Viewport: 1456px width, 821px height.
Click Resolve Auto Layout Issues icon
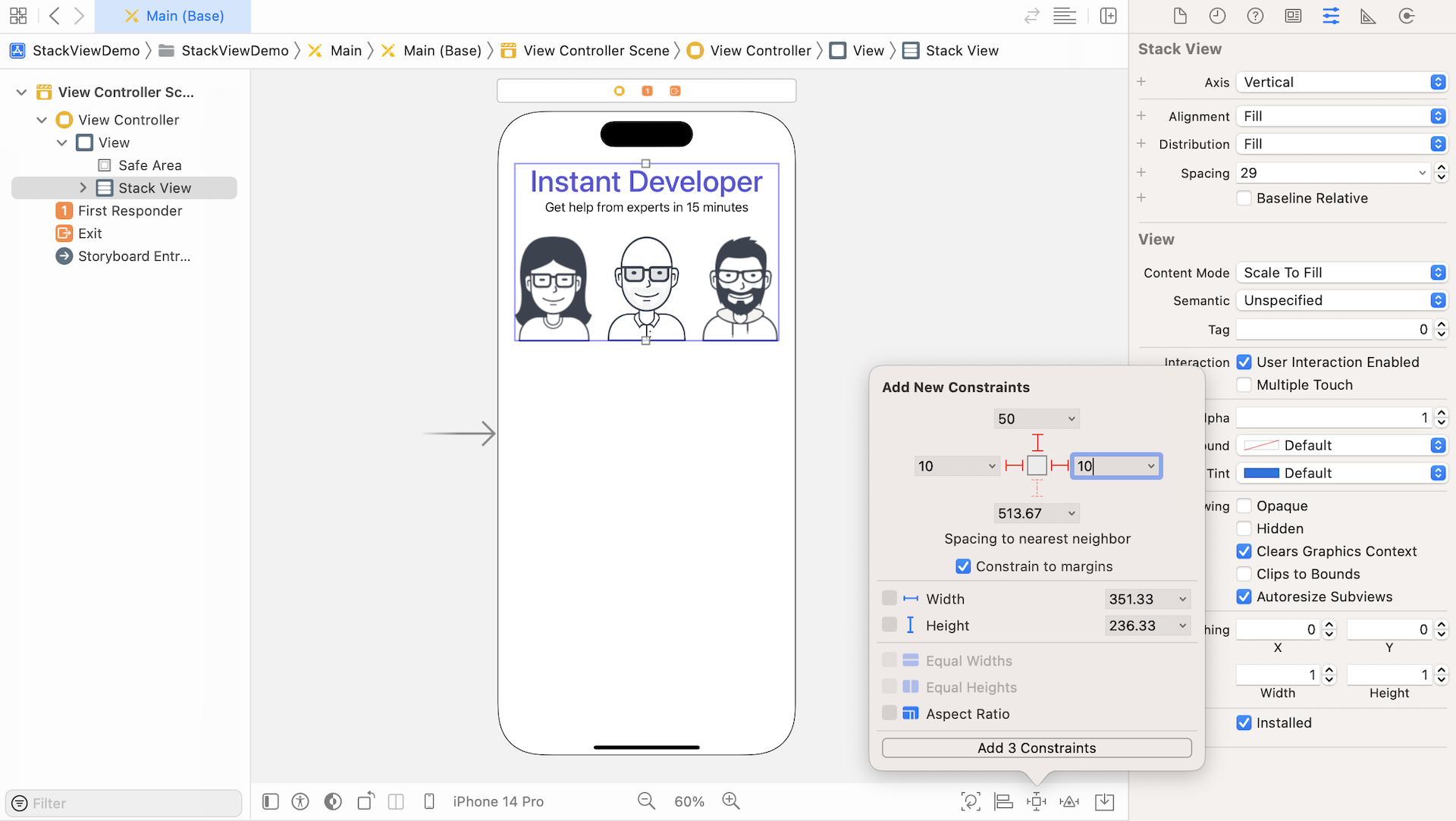point(1069,801)
